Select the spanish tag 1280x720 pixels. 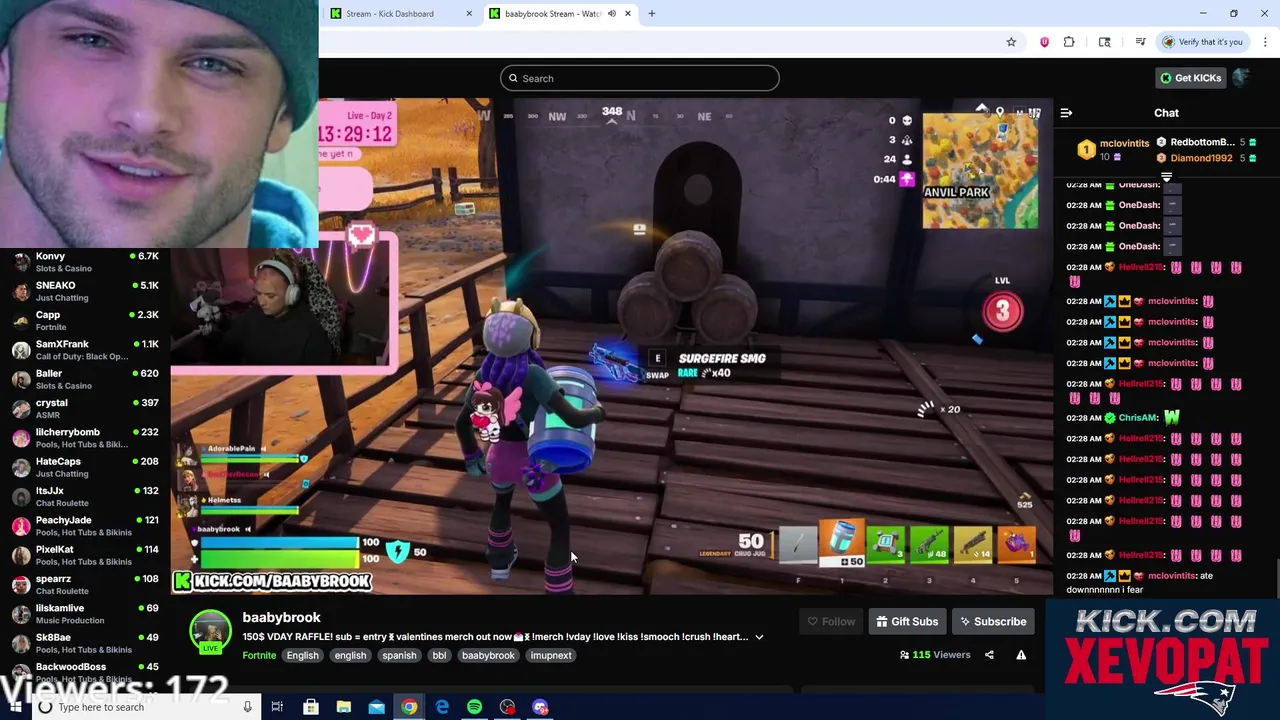click(x=399, y=656)
